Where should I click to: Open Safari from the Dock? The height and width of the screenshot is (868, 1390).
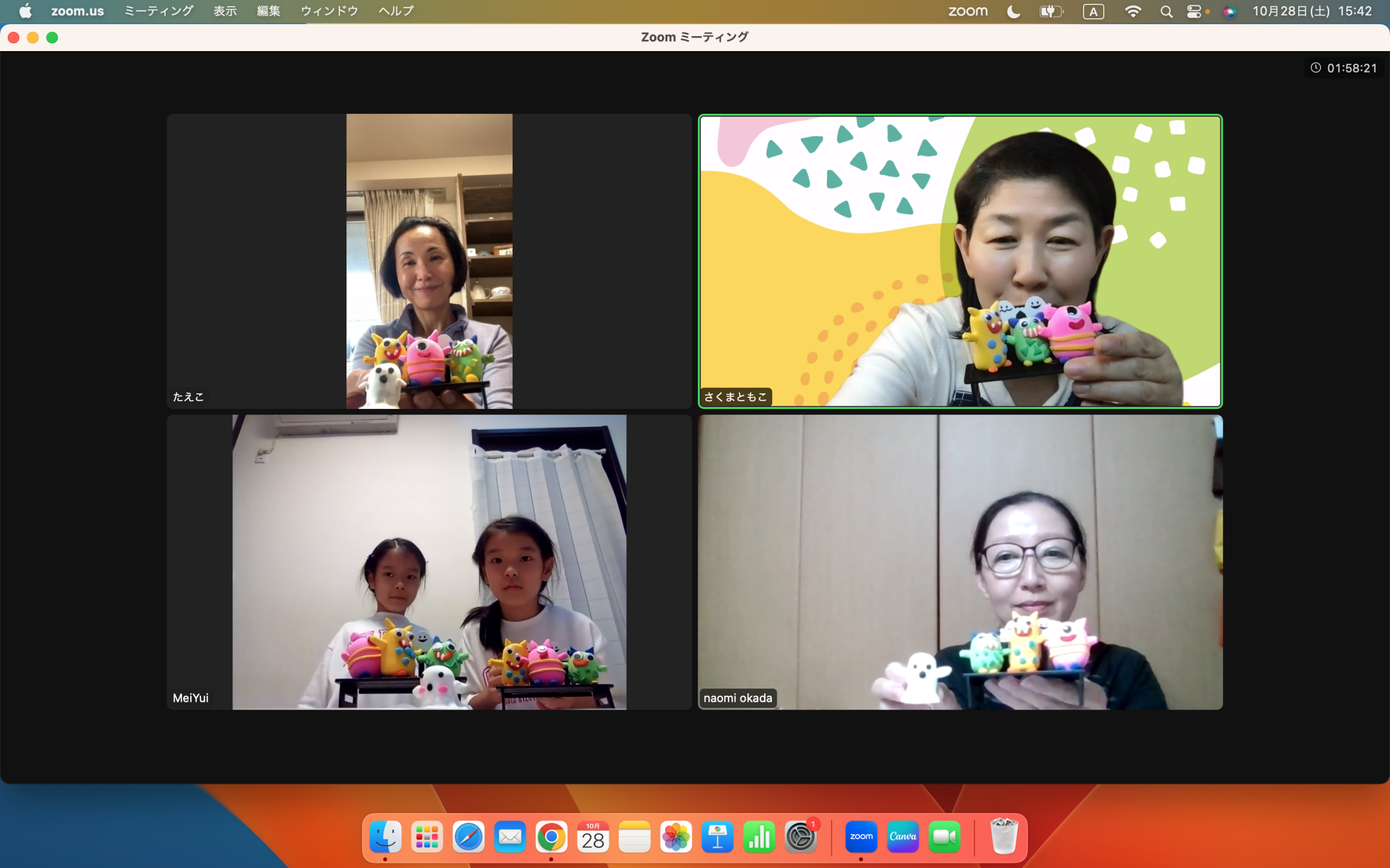pos(468,837)
